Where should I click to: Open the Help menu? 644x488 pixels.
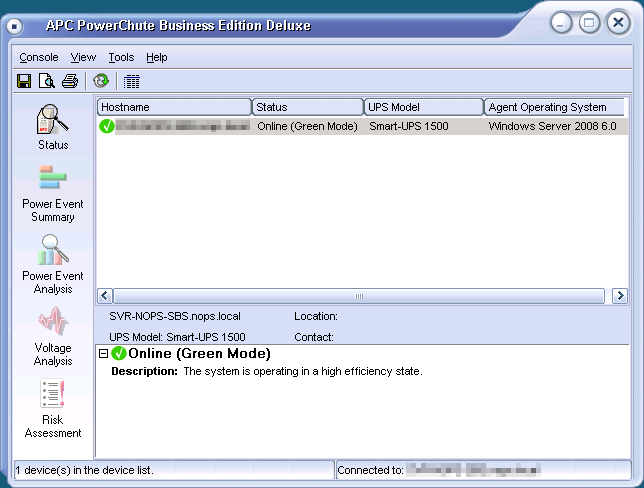[156, 57]
